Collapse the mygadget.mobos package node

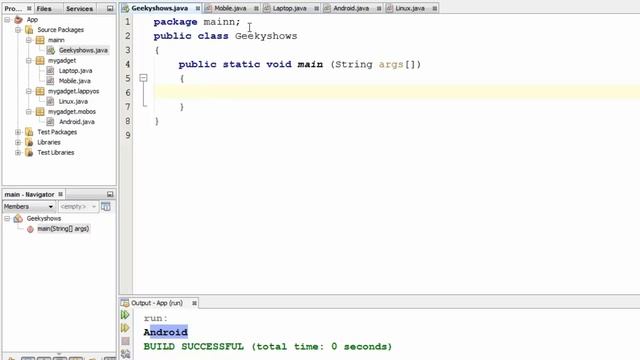coord(29,111)
